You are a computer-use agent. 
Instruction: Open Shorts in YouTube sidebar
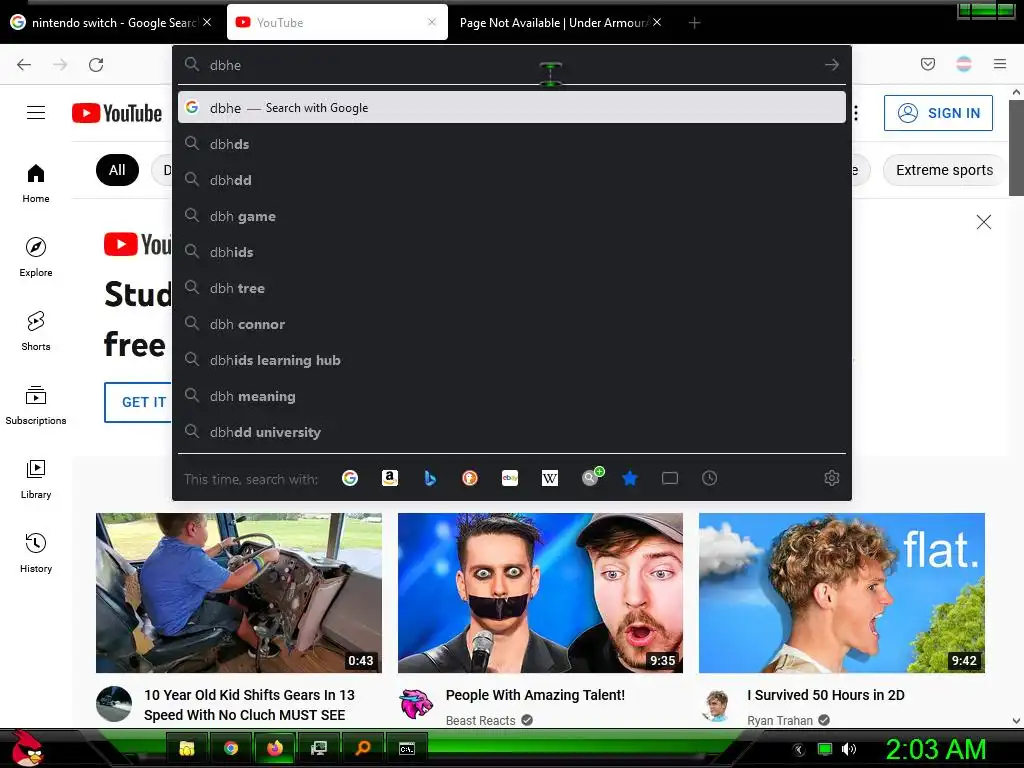pos(36,331)
